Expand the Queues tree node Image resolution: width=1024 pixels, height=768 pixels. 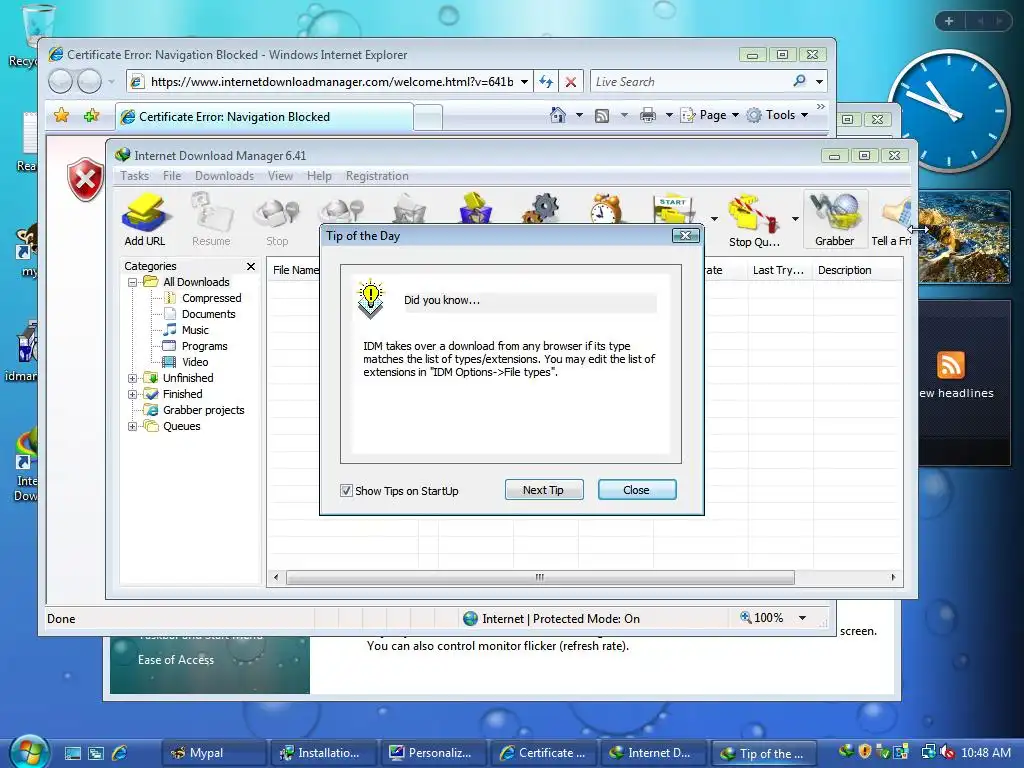pyautogui.click(x=133, y=426)
